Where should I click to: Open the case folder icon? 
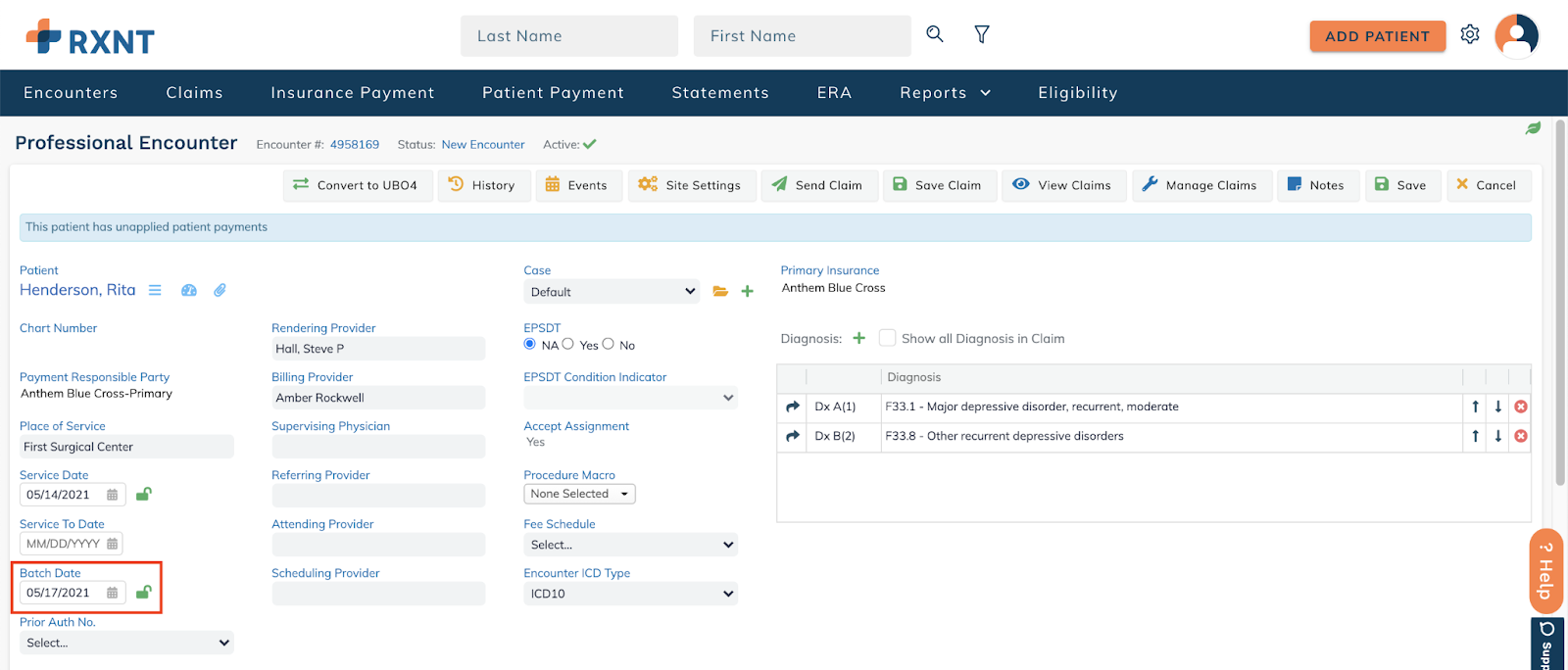pyautogui.click(x=720, y=291)
